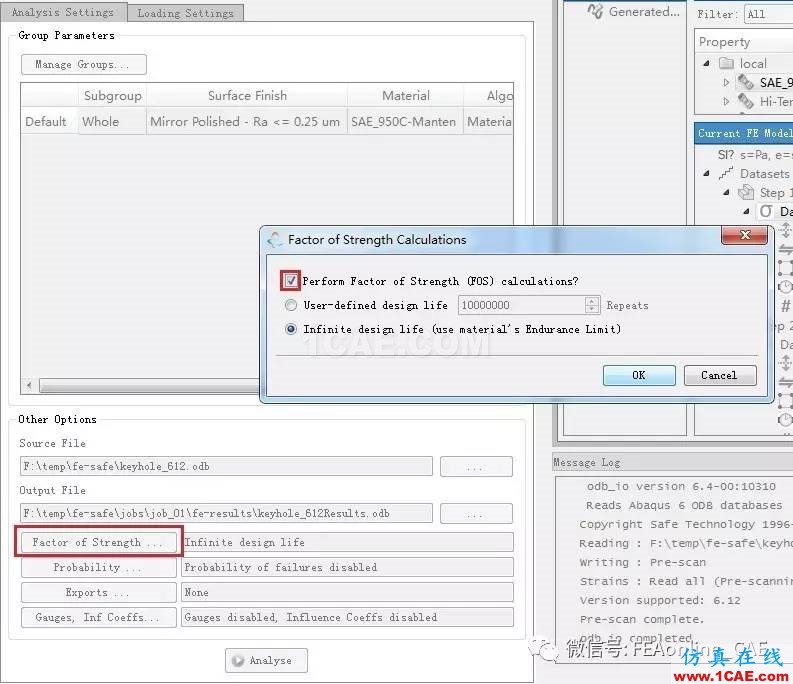Click the design life repeats input field
The image size is (793, 684).
pos(522,305)
